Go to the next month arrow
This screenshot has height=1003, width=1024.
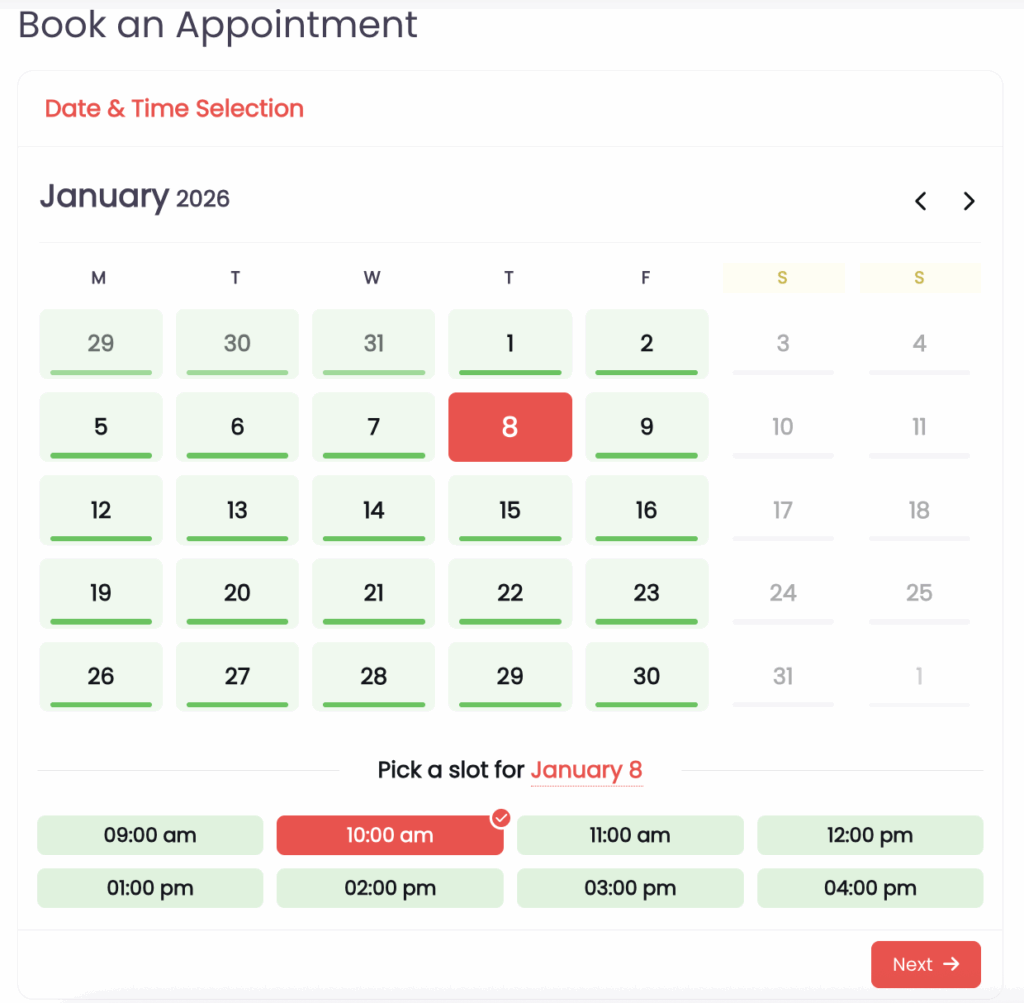pos(968,201)
